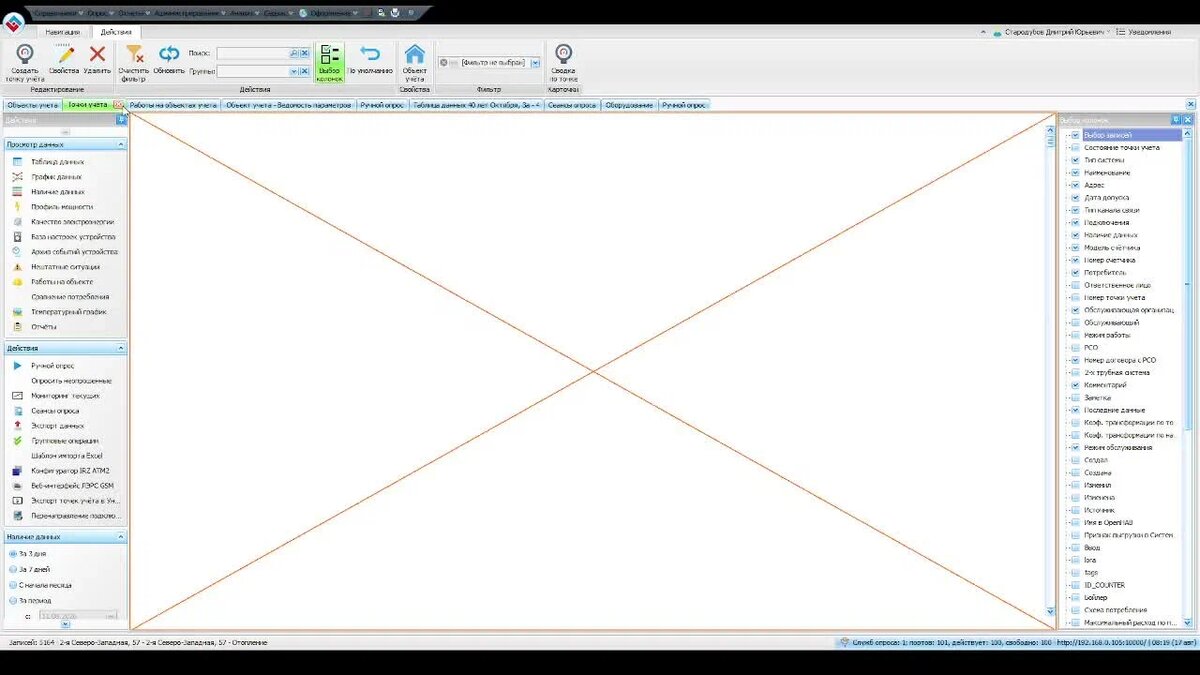Open the filter selection dropdown arrow

coord(535,62)
